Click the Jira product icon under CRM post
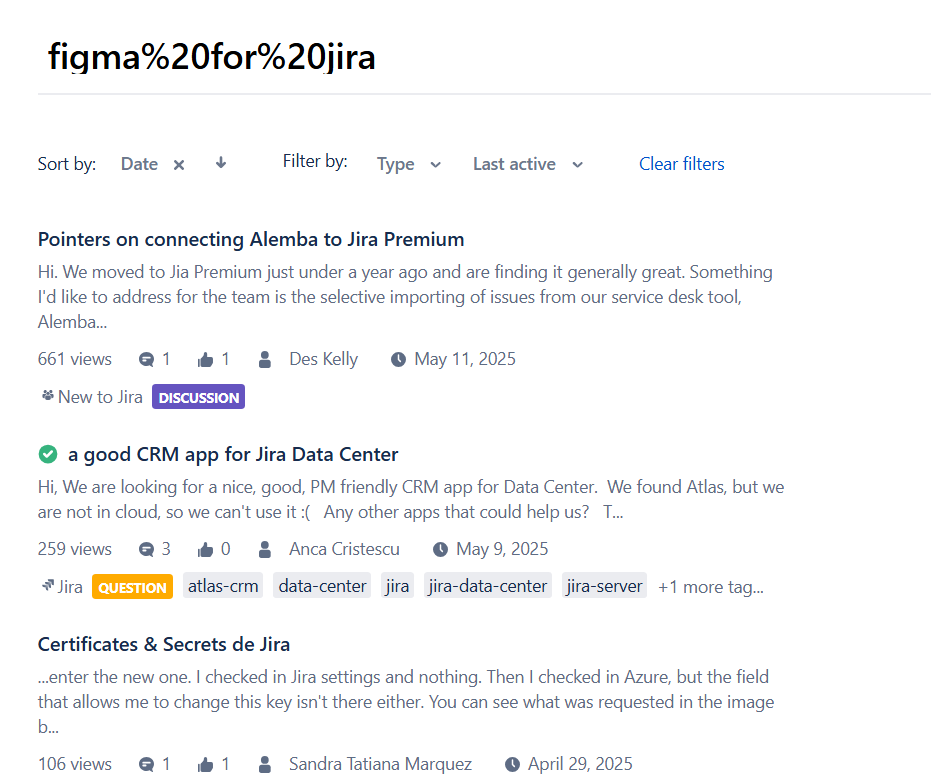 [48, 586]
